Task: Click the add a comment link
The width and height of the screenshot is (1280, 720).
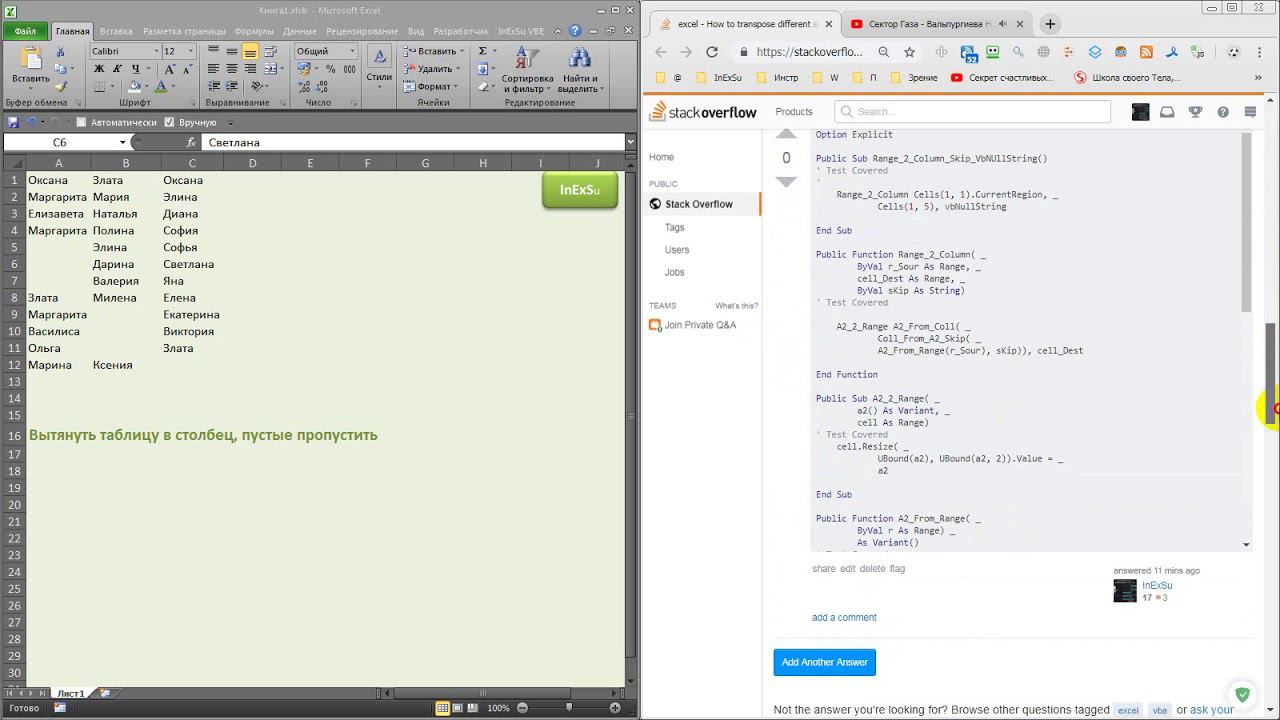Action: pos(844,617)
